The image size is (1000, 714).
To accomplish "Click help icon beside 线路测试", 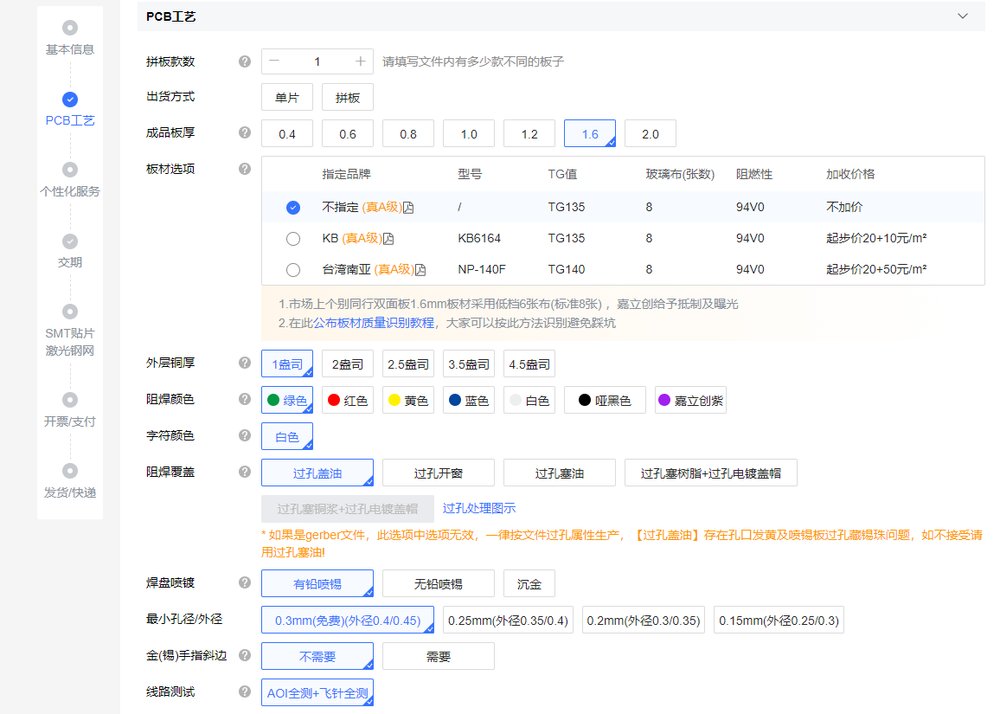I will tap(244, 692).
